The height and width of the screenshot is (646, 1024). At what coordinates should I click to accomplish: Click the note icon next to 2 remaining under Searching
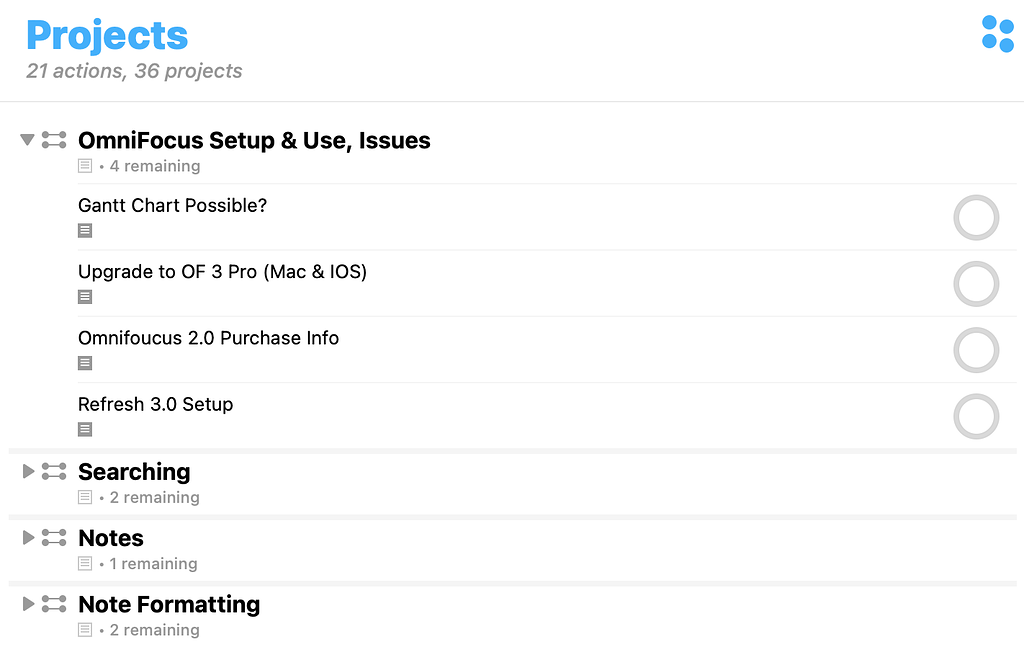pos(85,497)
